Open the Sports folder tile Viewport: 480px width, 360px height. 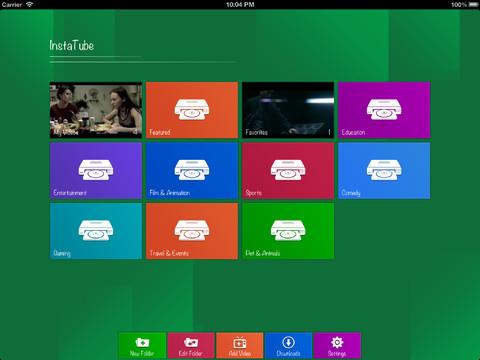(x=288, y=171)
